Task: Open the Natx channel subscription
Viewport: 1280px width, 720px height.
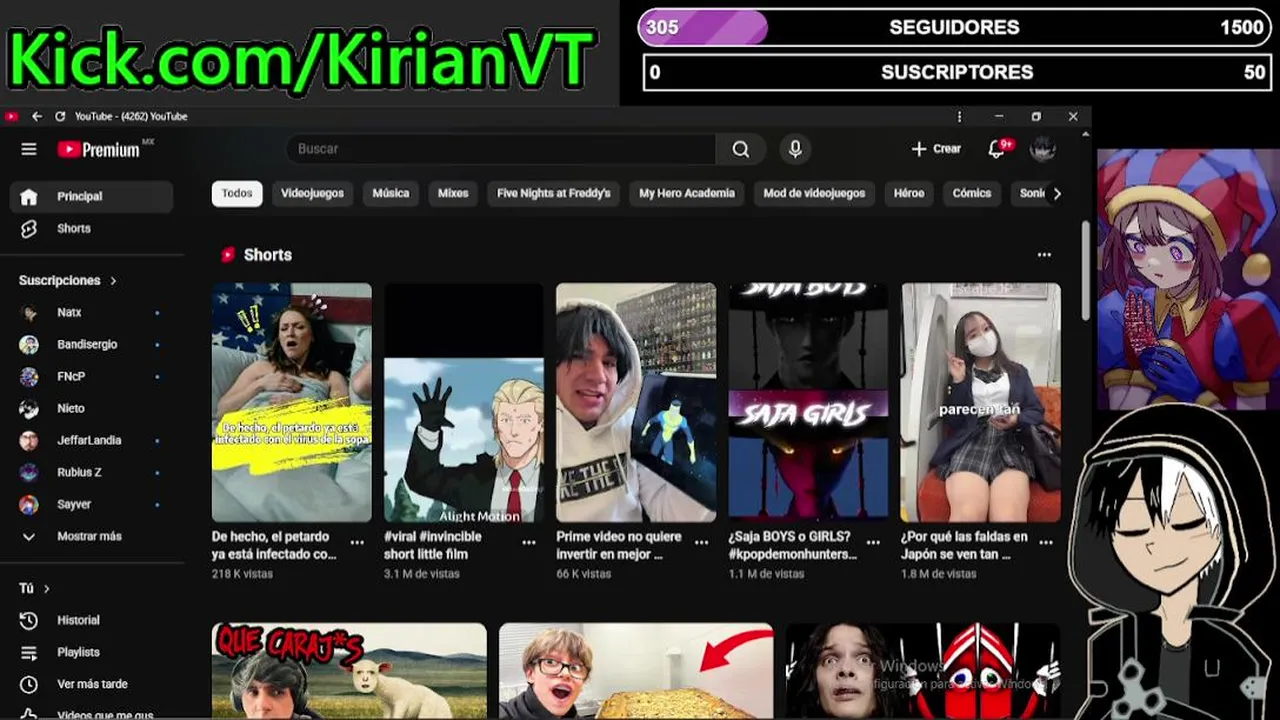Action: pos(91,312)
